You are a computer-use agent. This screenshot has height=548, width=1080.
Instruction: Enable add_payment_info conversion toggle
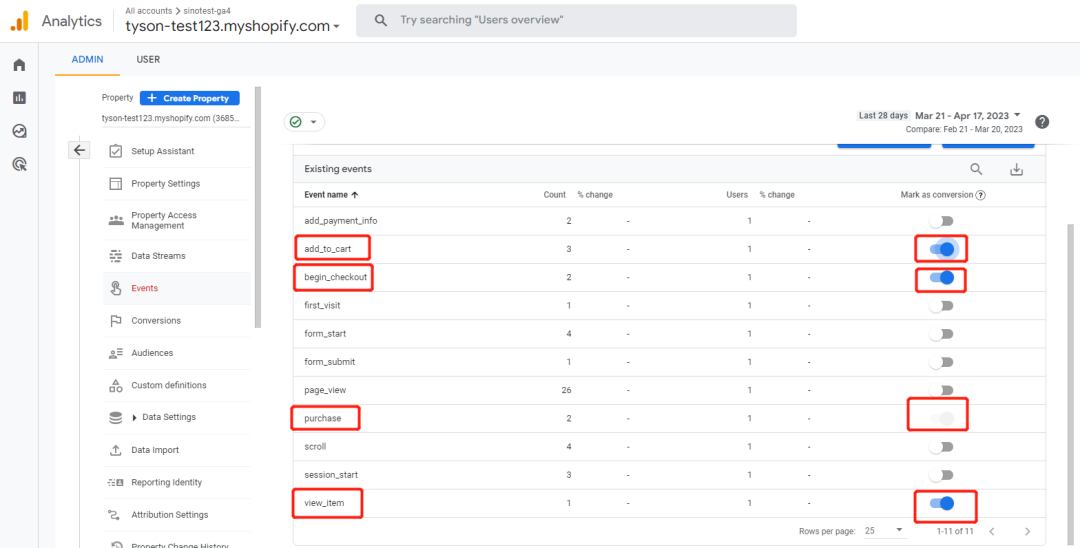click(x=941, y=221)
